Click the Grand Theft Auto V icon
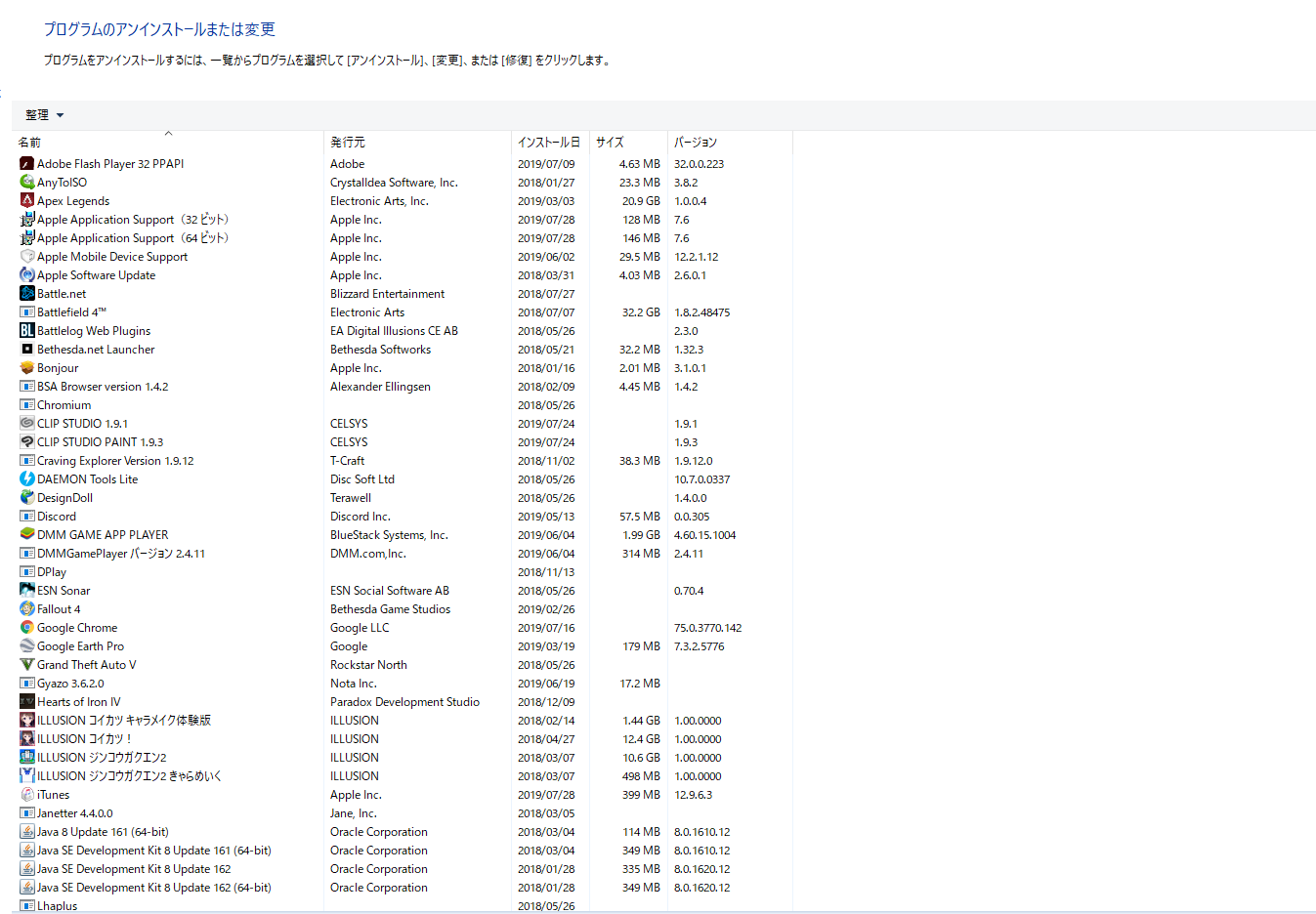The height and width of the screenshot is (914, 1316). 27,665
